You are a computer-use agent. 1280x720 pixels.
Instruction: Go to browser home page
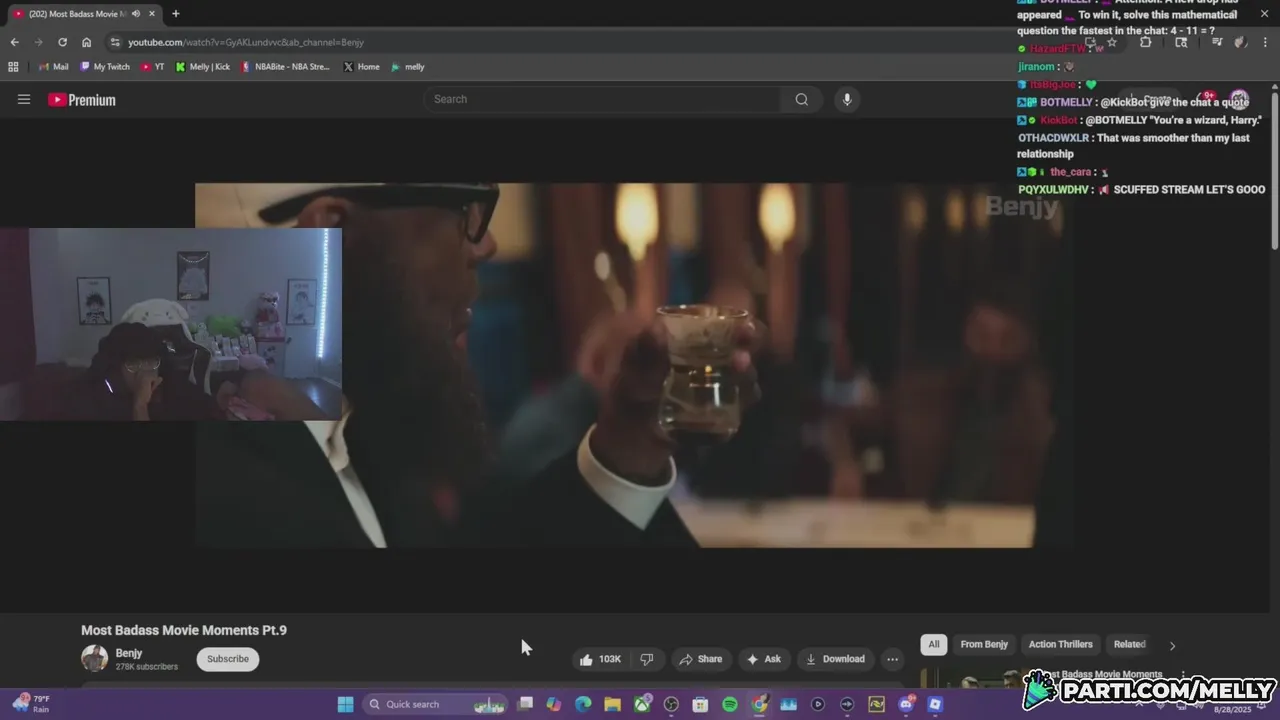click(x=87, y=42)
